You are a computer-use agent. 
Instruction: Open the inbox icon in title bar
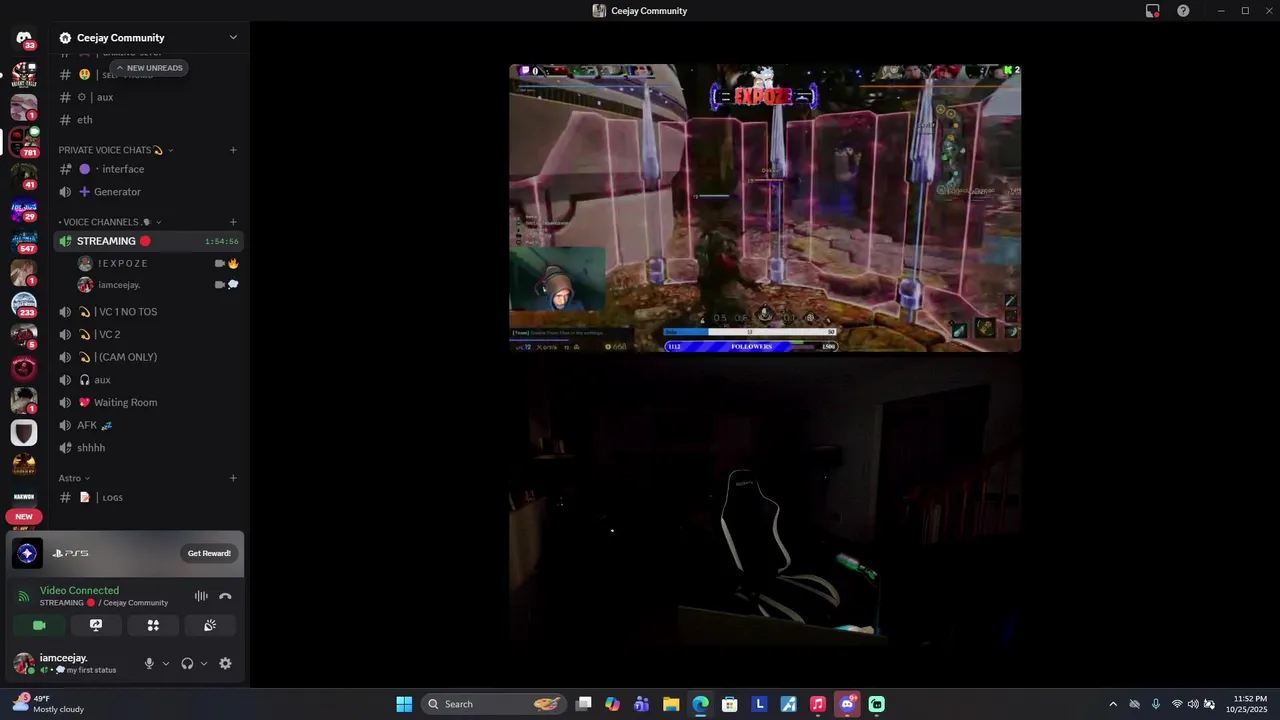1153,11
